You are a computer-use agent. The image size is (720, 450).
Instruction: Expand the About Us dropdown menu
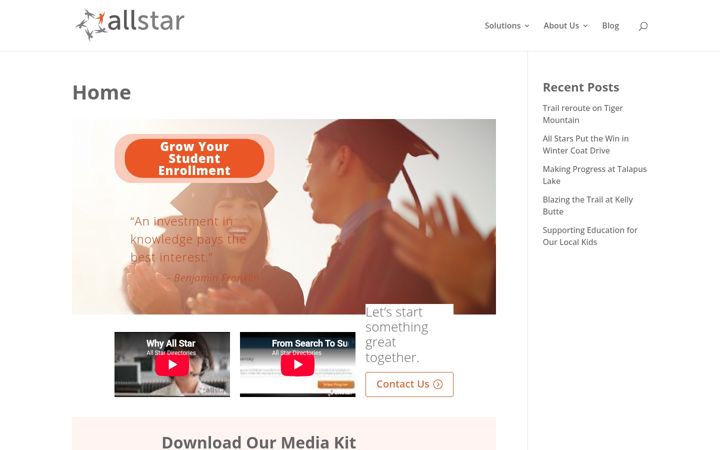coord(565,26)
